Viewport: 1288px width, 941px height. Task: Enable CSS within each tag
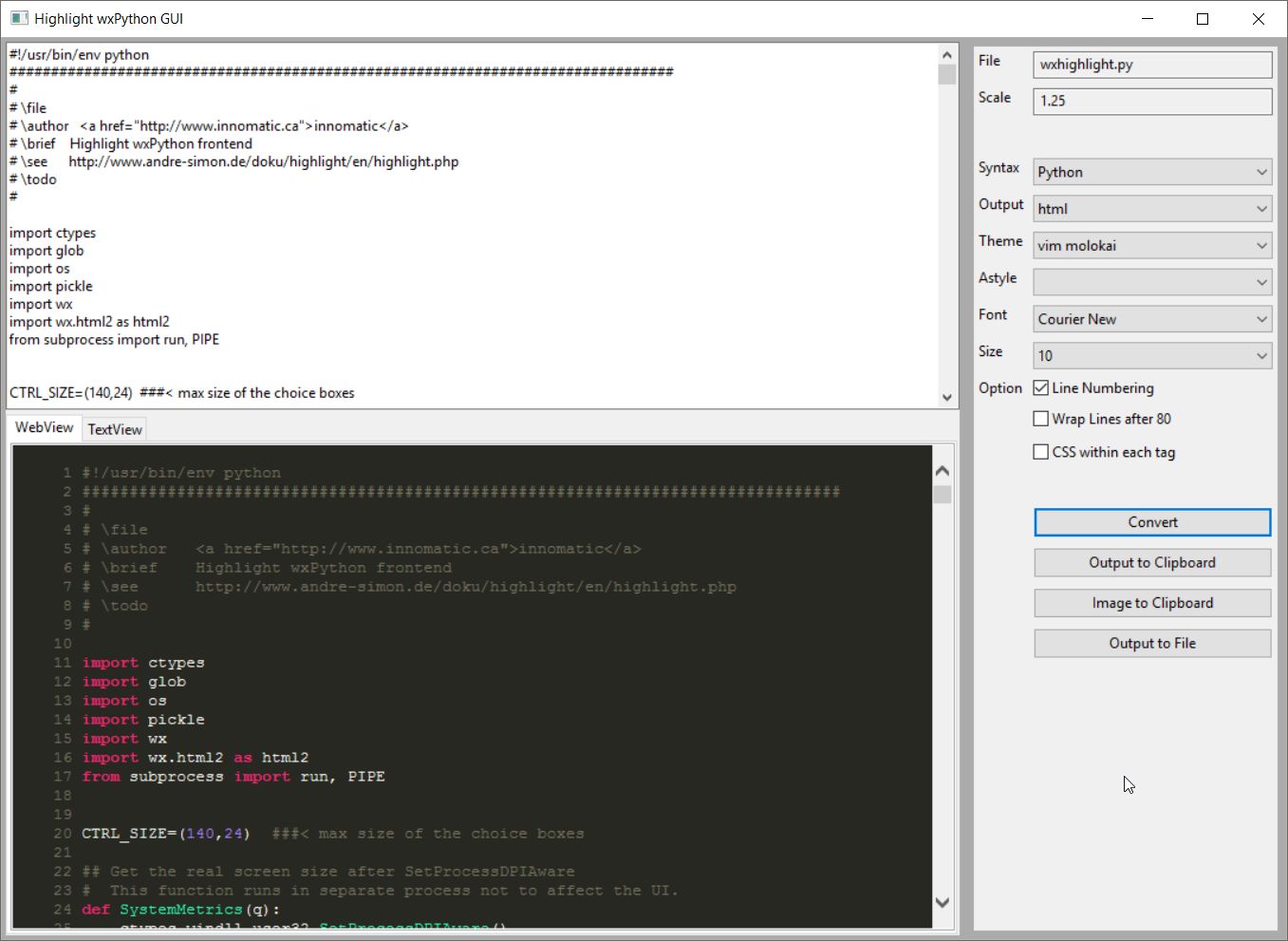click(x=1040, y=451)
